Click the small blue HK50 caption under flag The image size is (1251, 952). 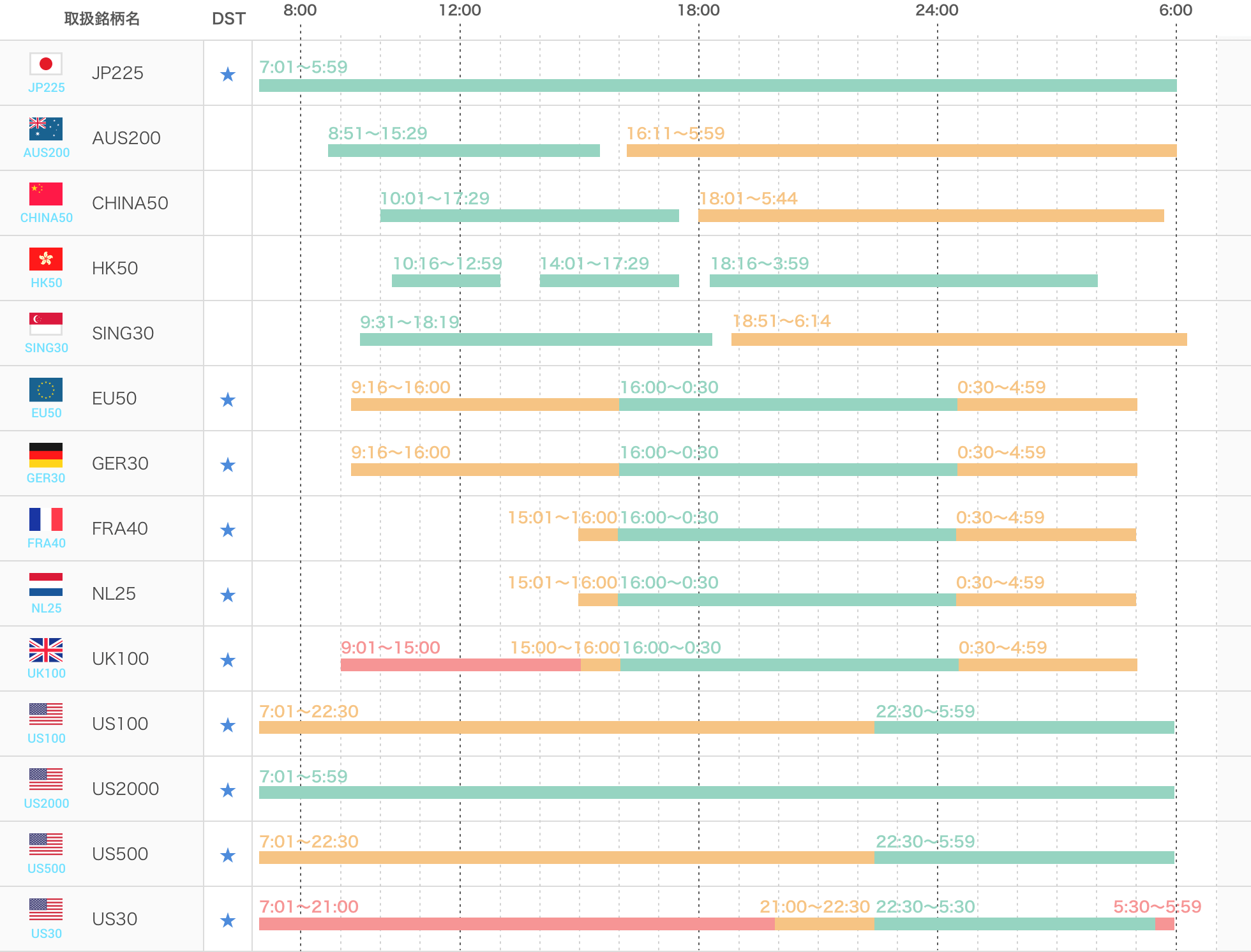click(47, 283)
